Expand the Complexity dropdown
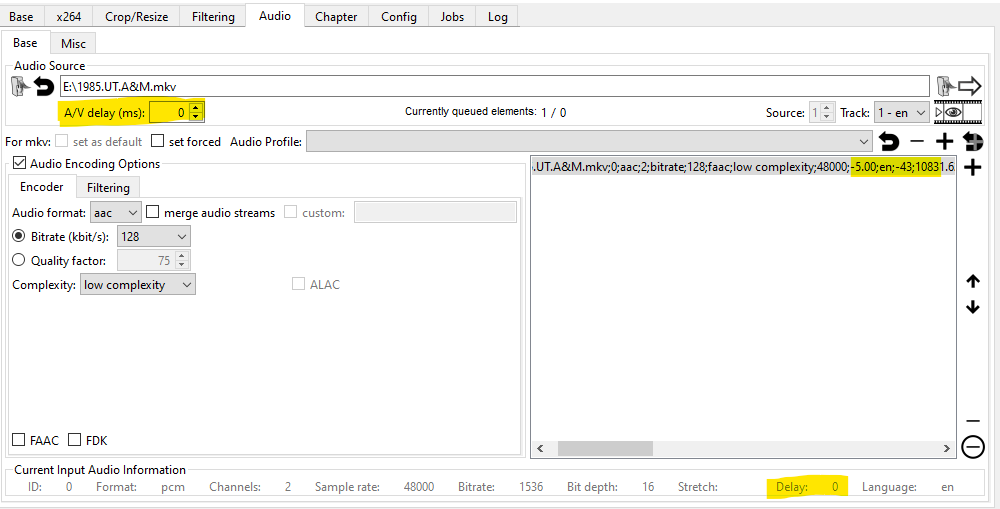1000x509 pixels. point(137,285)
